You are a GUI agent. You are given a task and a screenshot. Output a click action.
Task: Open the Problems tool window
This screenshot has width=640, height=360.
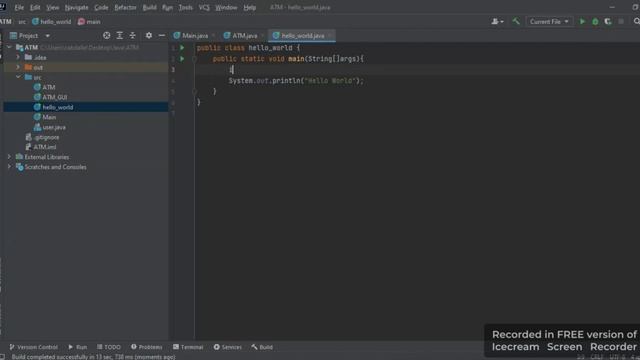(147, 347)
